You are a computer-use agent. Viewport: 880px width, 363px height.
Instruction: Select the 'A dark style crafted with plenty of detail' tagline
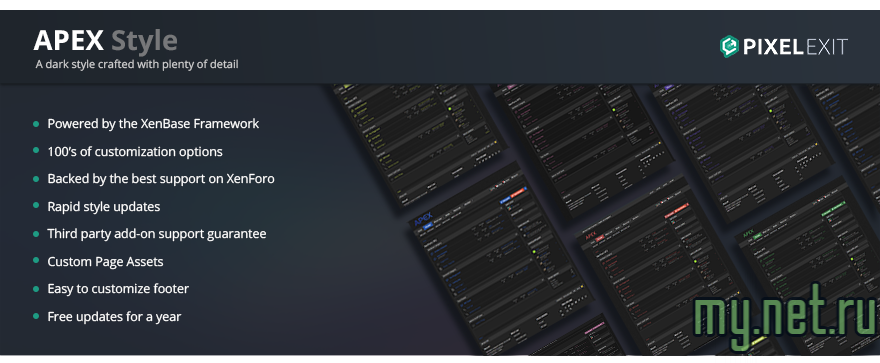click(x=137, y=65)
